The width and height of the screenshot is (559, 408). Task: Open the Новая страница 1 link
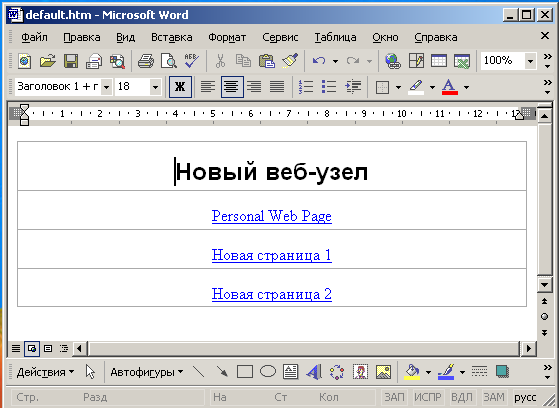pyautogui.click(x=272, y=255)
